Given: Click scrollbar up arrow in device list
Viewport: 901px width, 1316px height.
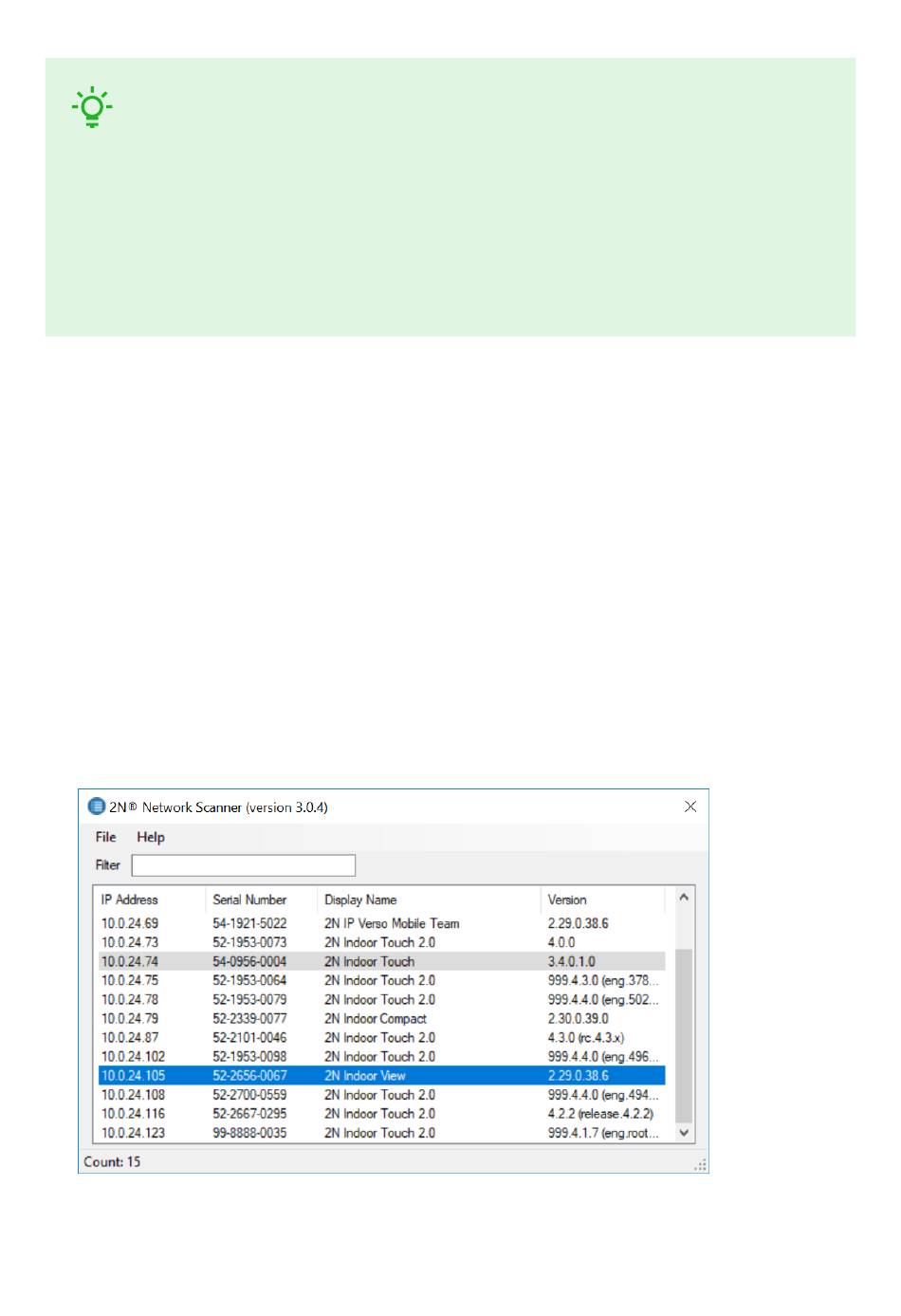Looking at the screenshot, I should [684, 897].
